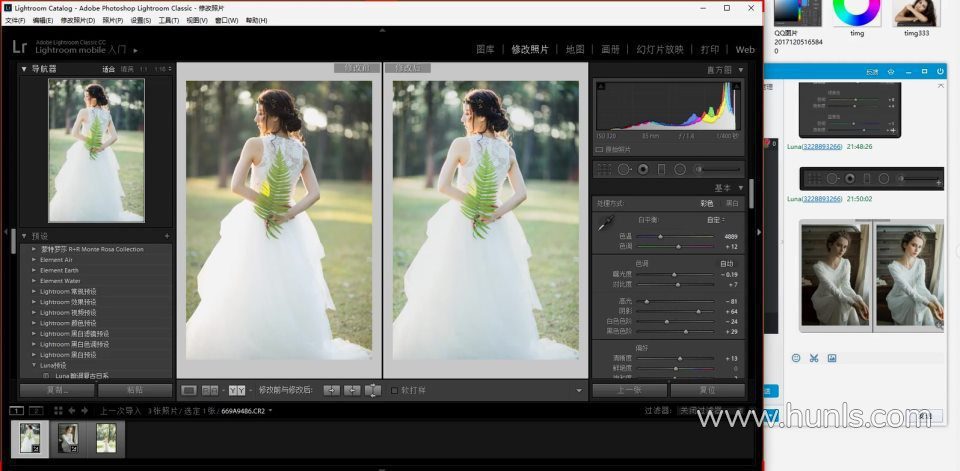Open second window display button 2
The width and height of the screenshot is (960, 471).
tap(36, 410)
